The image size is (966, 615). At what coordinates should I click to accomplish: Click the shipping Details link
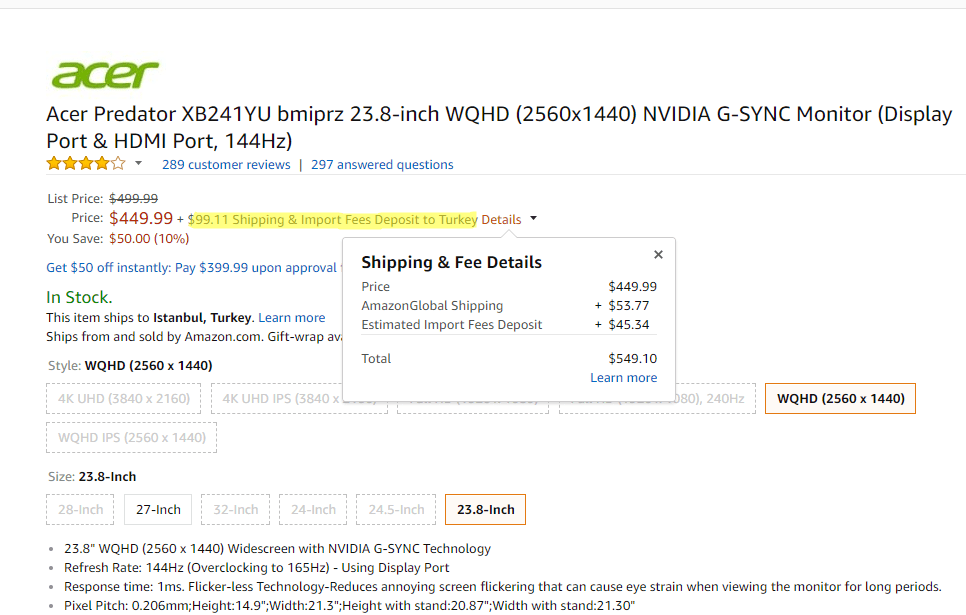[x=501, y=219]
